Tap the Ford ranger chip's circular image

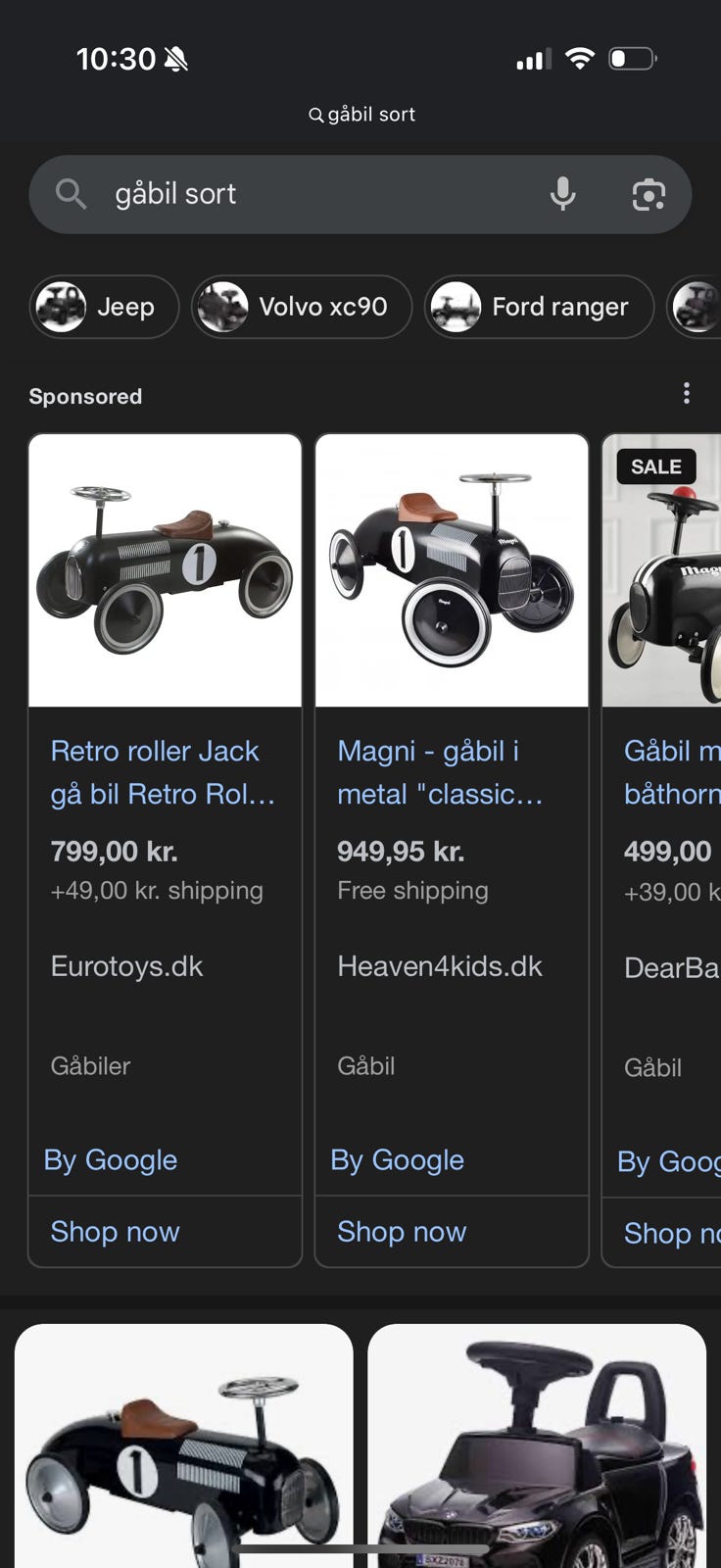[457, 307]
